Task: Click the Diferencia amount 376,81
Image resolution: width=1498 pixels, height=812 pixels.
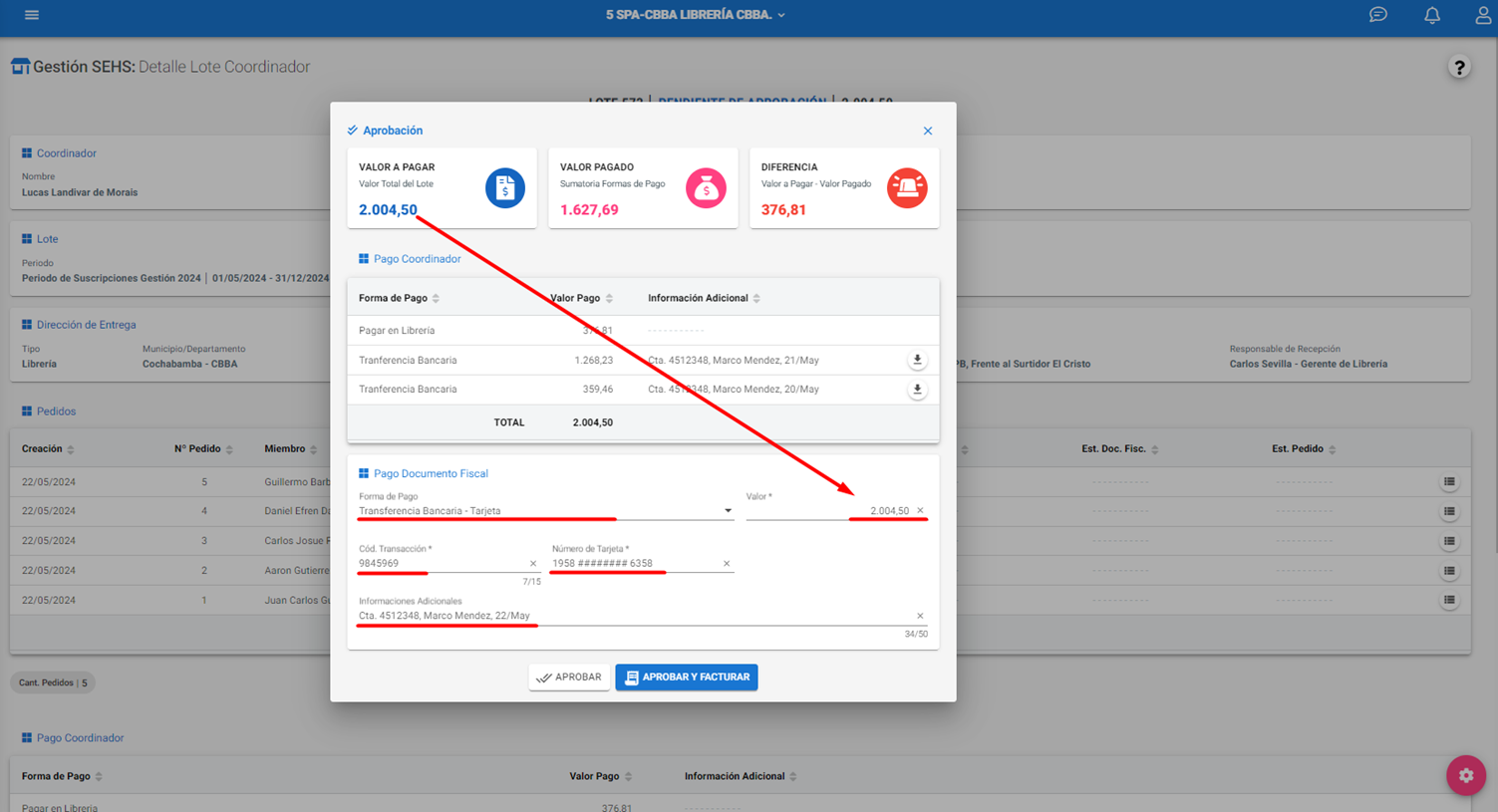Action: pos(783,210)
